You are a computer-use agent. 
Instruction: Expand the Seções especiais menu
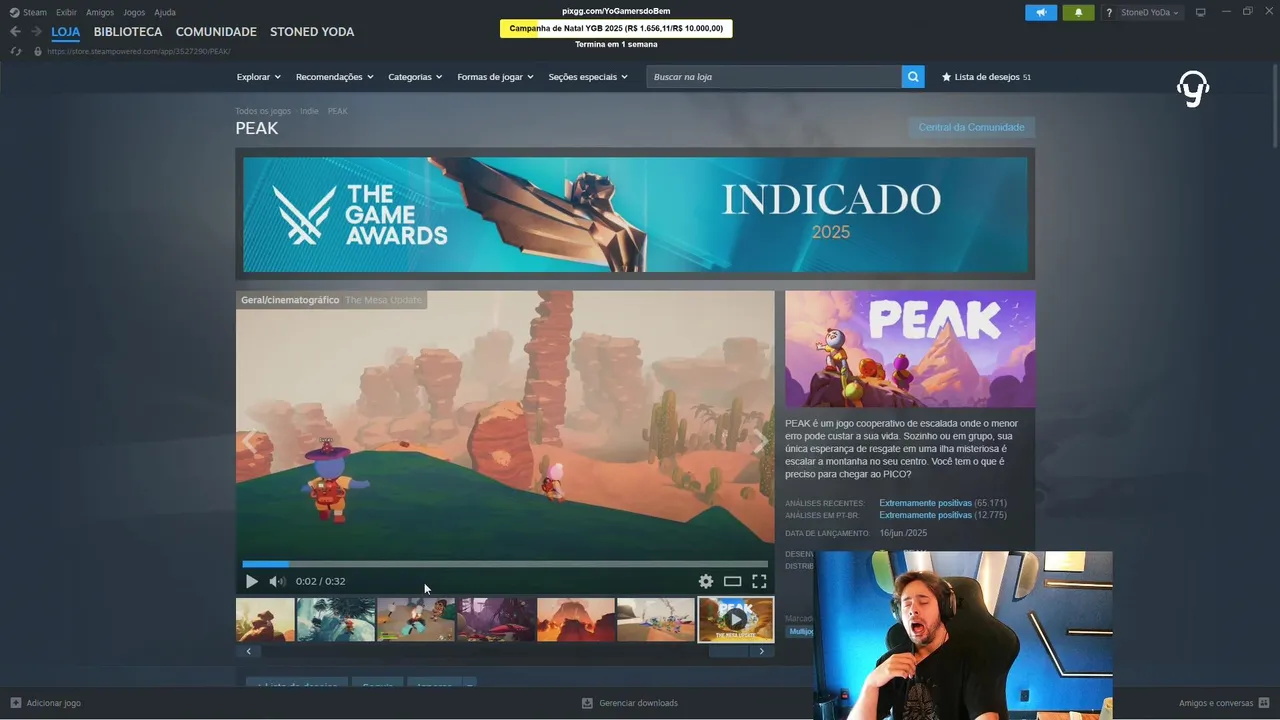click(588, 77)
